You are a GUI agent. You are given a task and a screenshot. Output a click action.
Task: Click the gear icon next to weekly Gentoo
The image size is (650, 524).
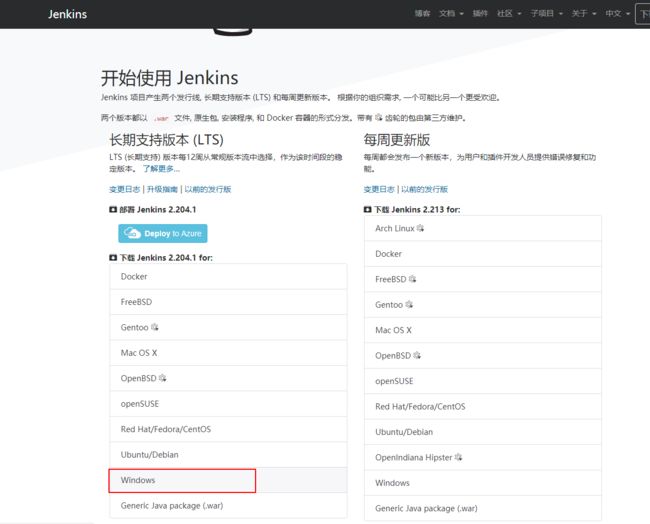click(x=409, y=305)
